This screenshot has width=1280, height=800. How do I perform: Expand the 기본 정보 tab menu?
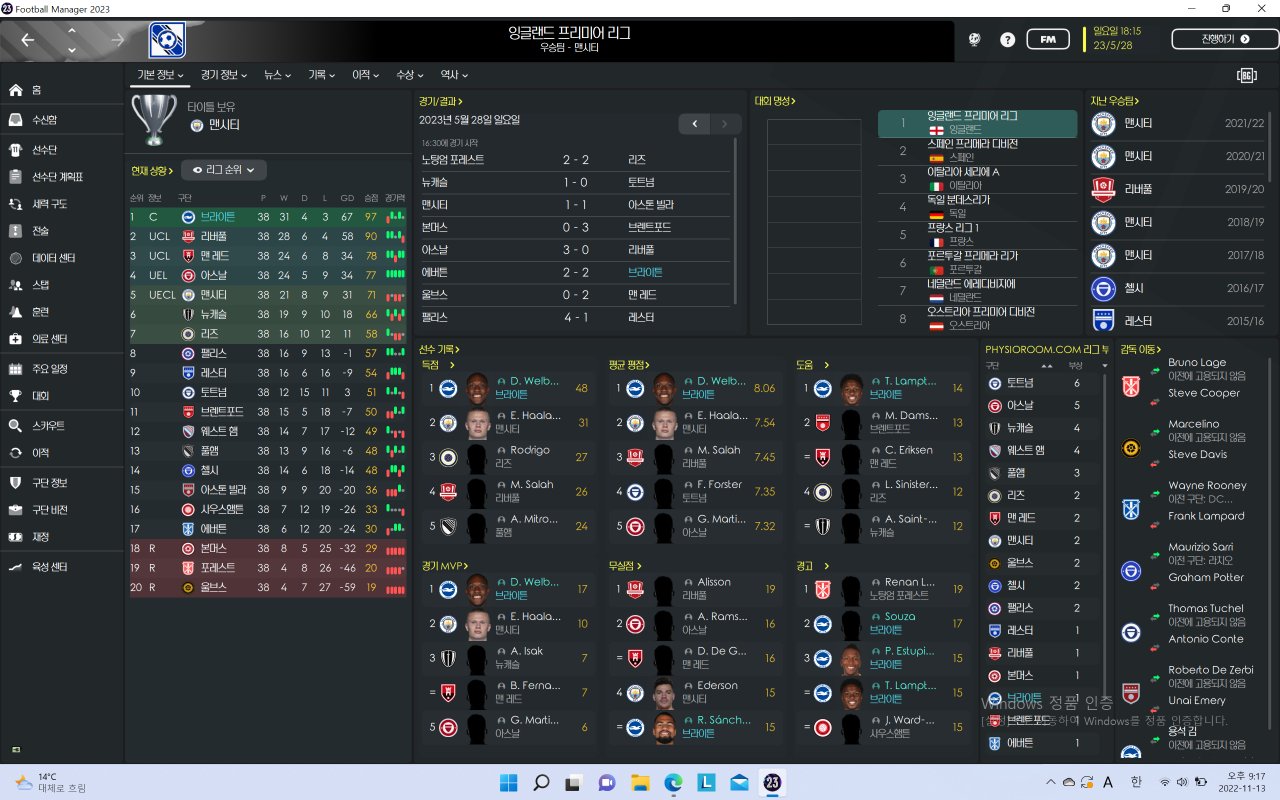point(160,75)
